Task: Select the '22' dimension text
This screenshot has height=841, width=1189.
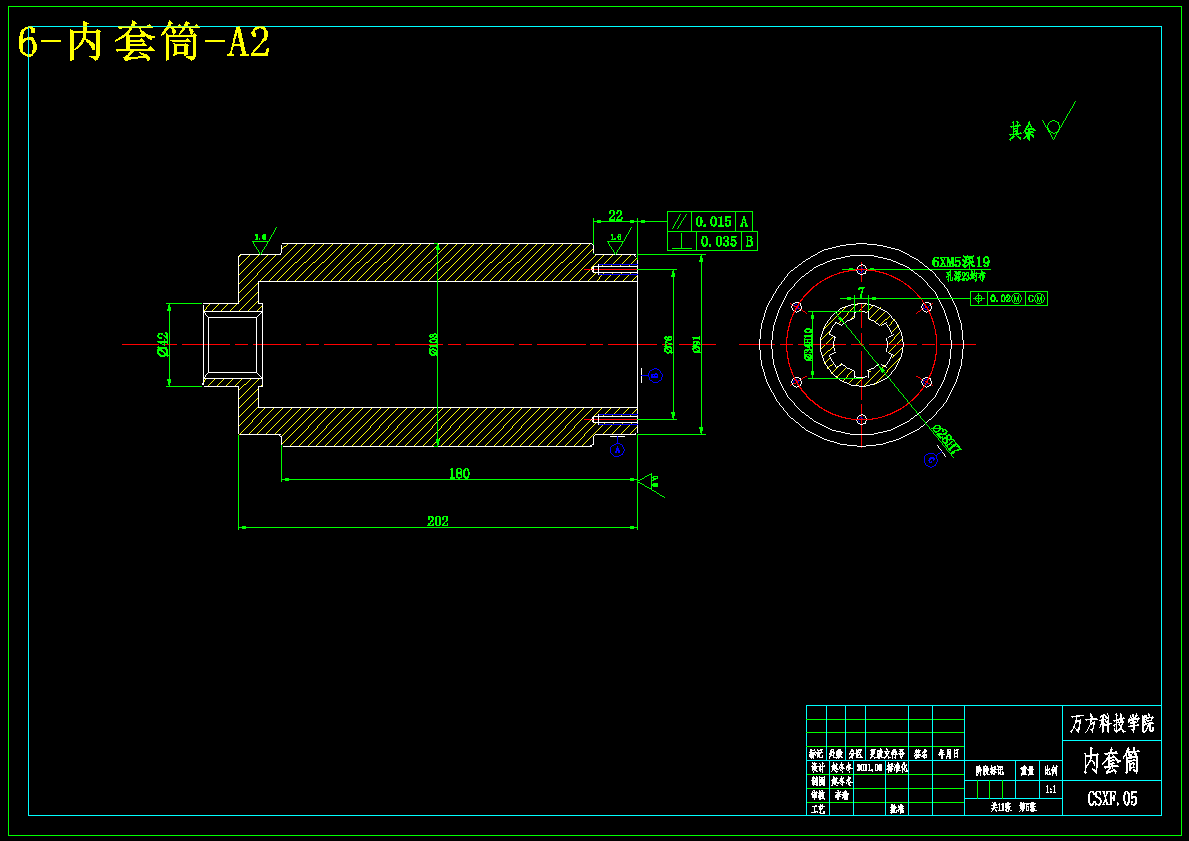Action: (x=615, y=216)
